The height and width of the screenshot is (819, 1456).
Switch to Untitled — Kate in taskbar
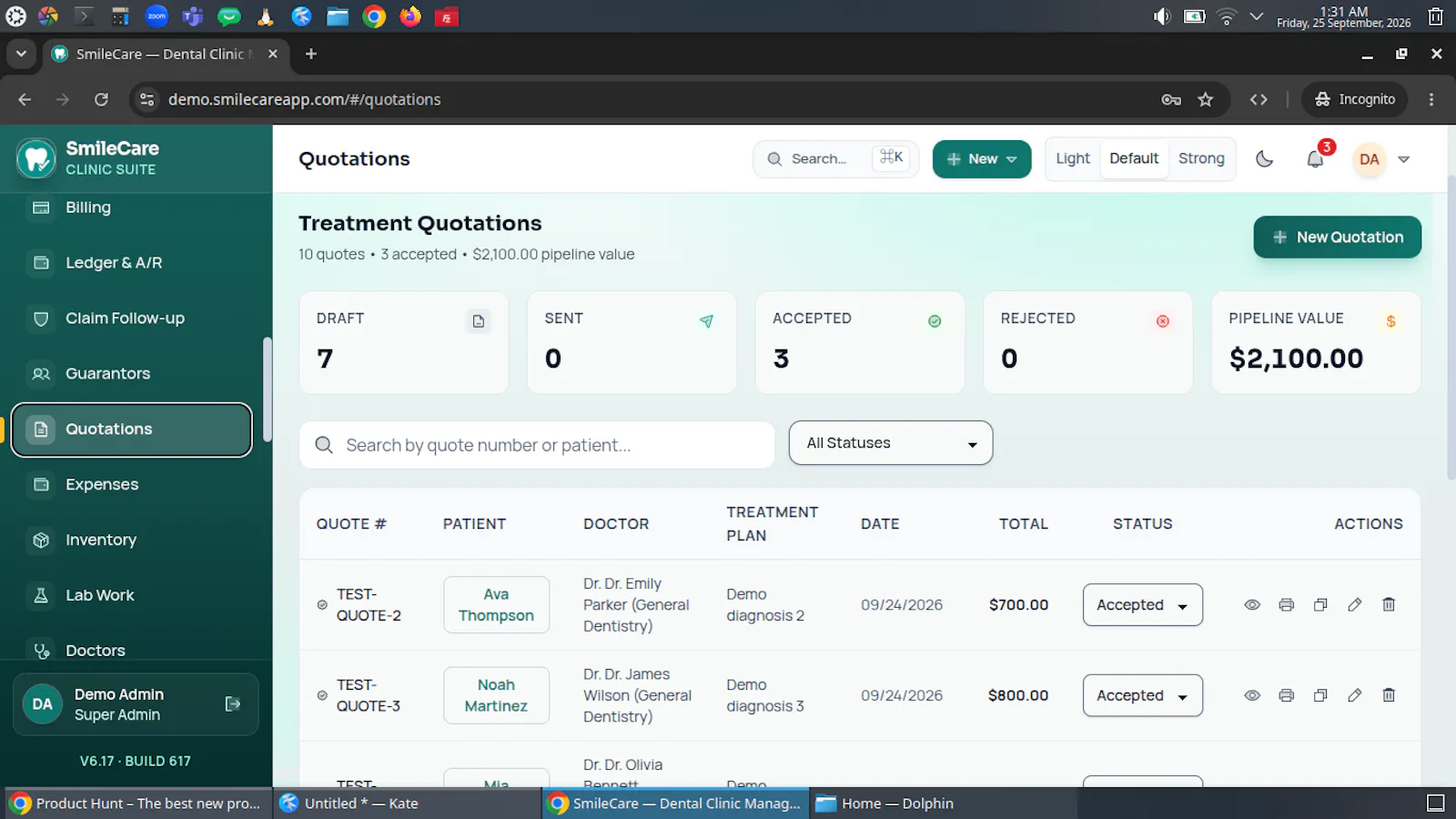(407, 804)
